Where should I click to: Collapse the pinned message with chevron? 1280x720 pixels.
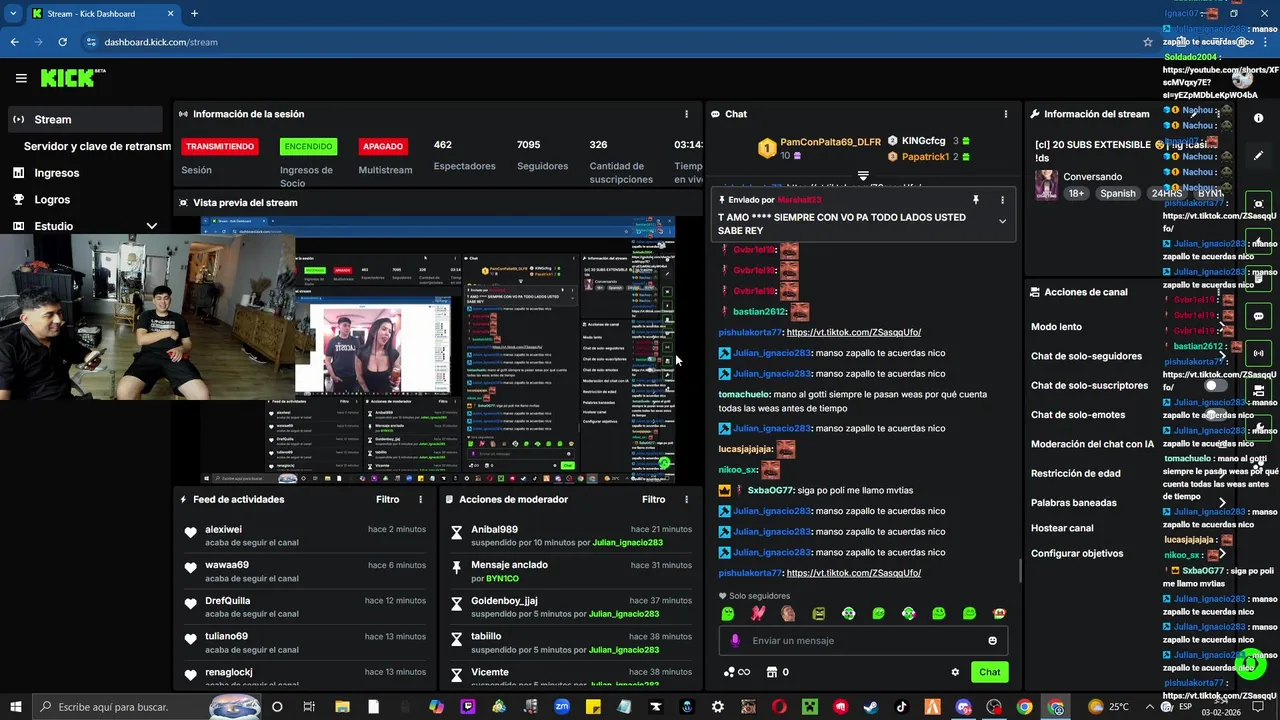[1002, 222]
